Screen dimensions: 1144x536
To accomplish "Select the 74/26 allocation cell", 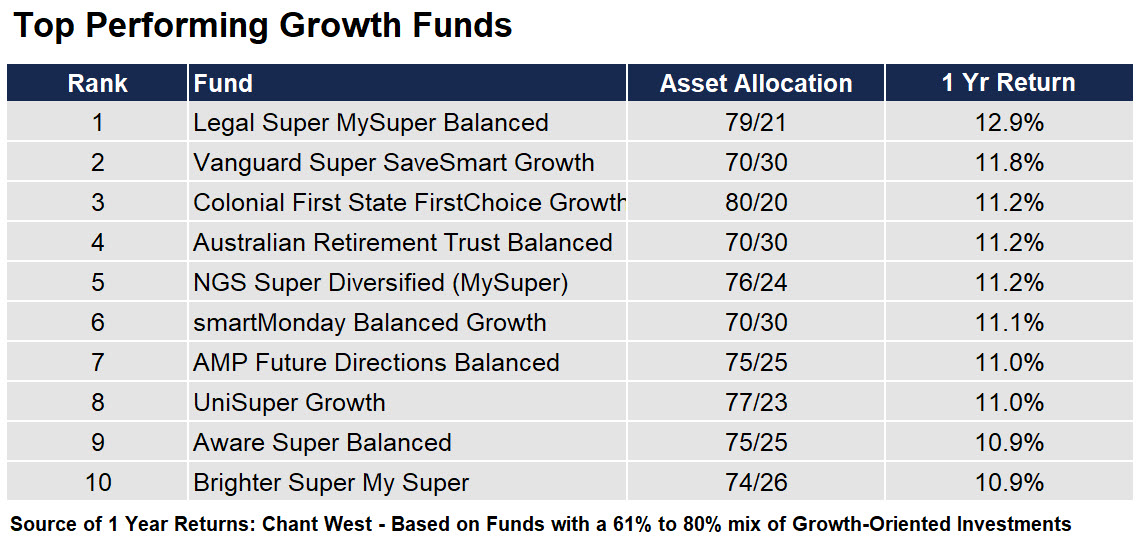I will 756,483.
